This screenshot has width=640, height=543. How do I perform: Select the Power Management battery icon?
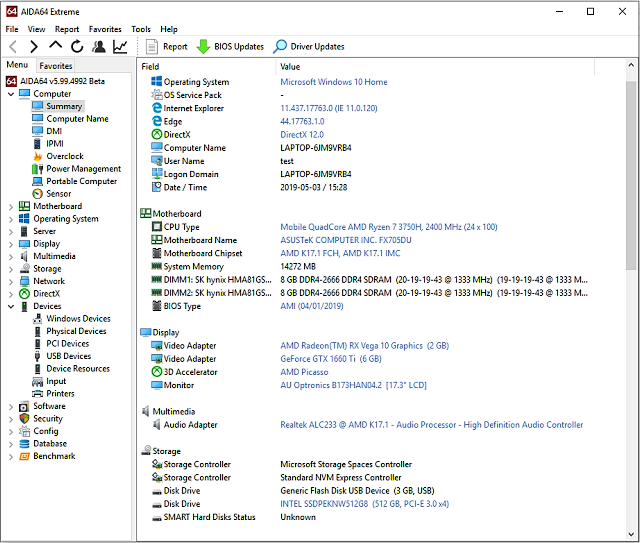38,169
